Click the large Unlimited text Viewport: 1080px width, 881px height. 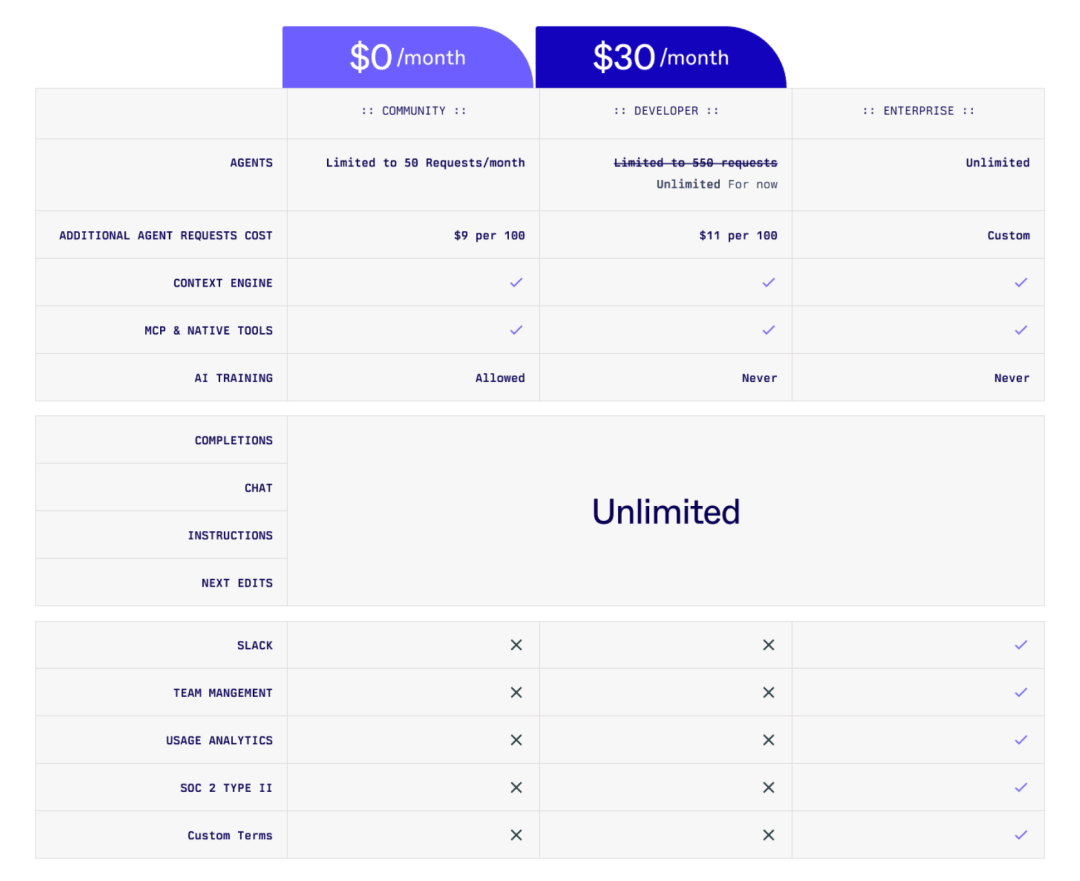pyautogui.click(x=666, y=511)
